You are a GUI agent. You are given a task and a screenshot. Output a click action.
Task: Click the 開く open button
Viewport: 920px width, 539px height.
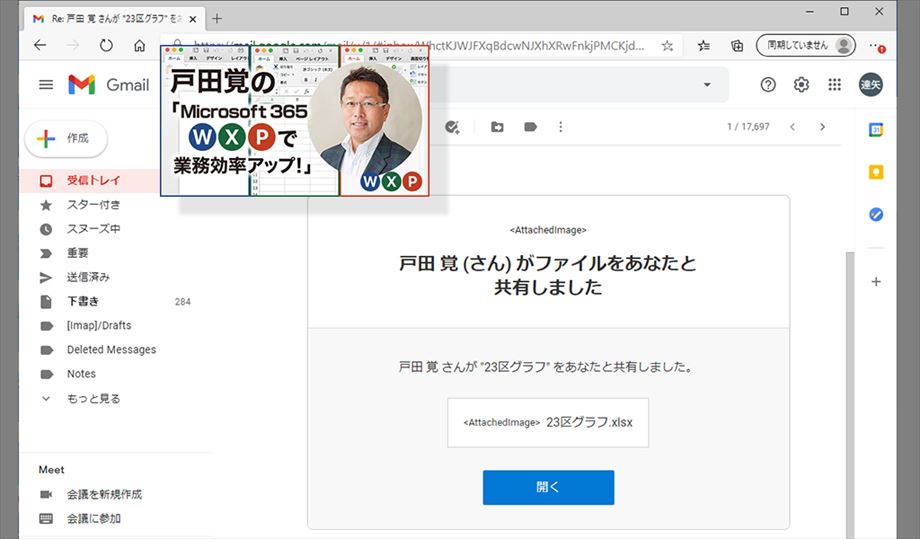549,487
